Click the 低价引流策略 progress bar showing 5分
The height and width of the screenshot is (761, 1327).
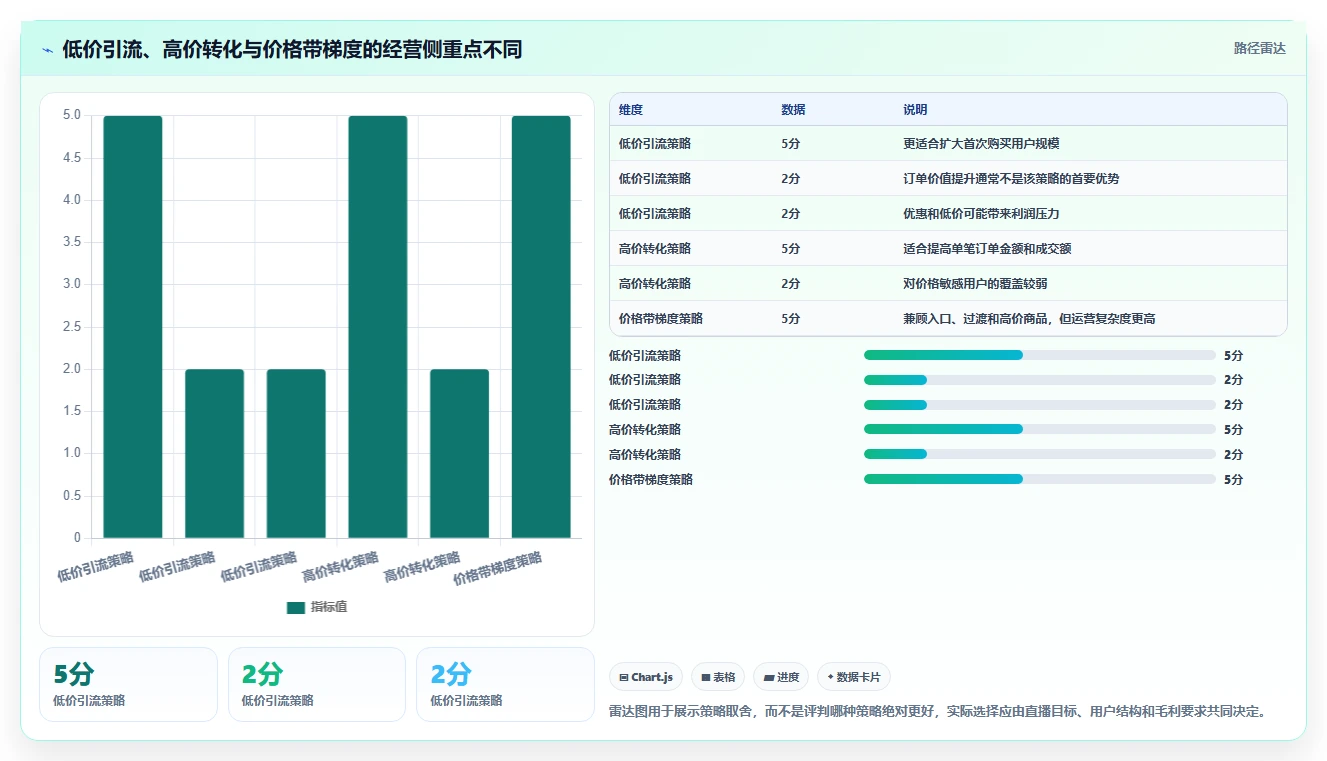(1039, 355)
